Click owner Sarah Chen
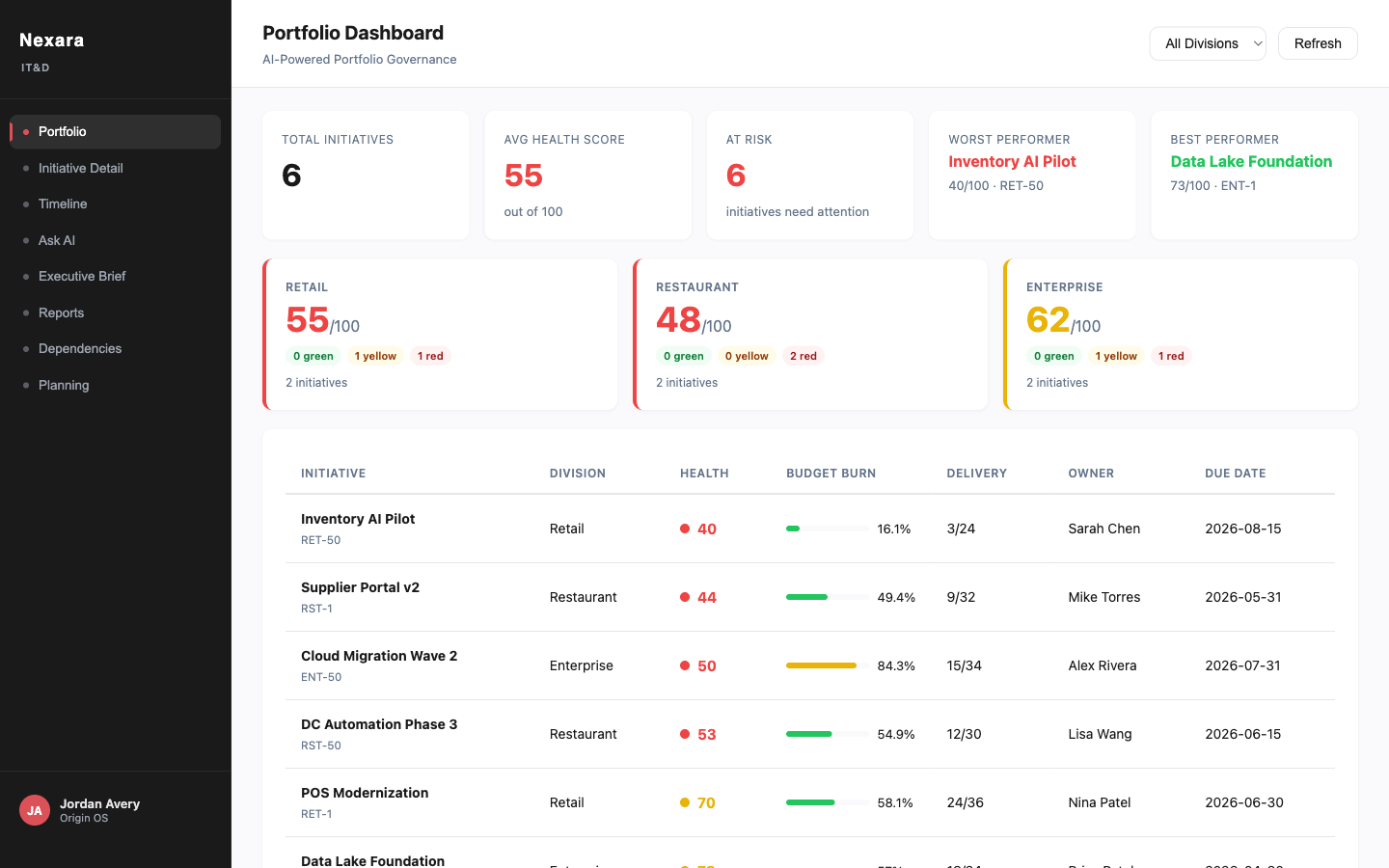1389x868 pixels. [x=1103, y=529]
